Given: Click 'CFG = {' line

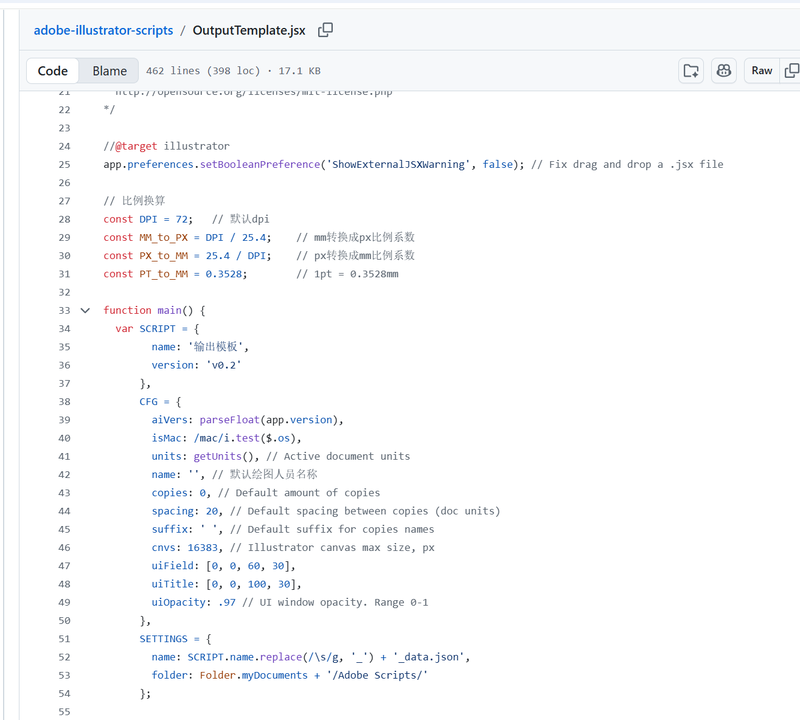Looking at the screenshot, I should pos(160,402).
